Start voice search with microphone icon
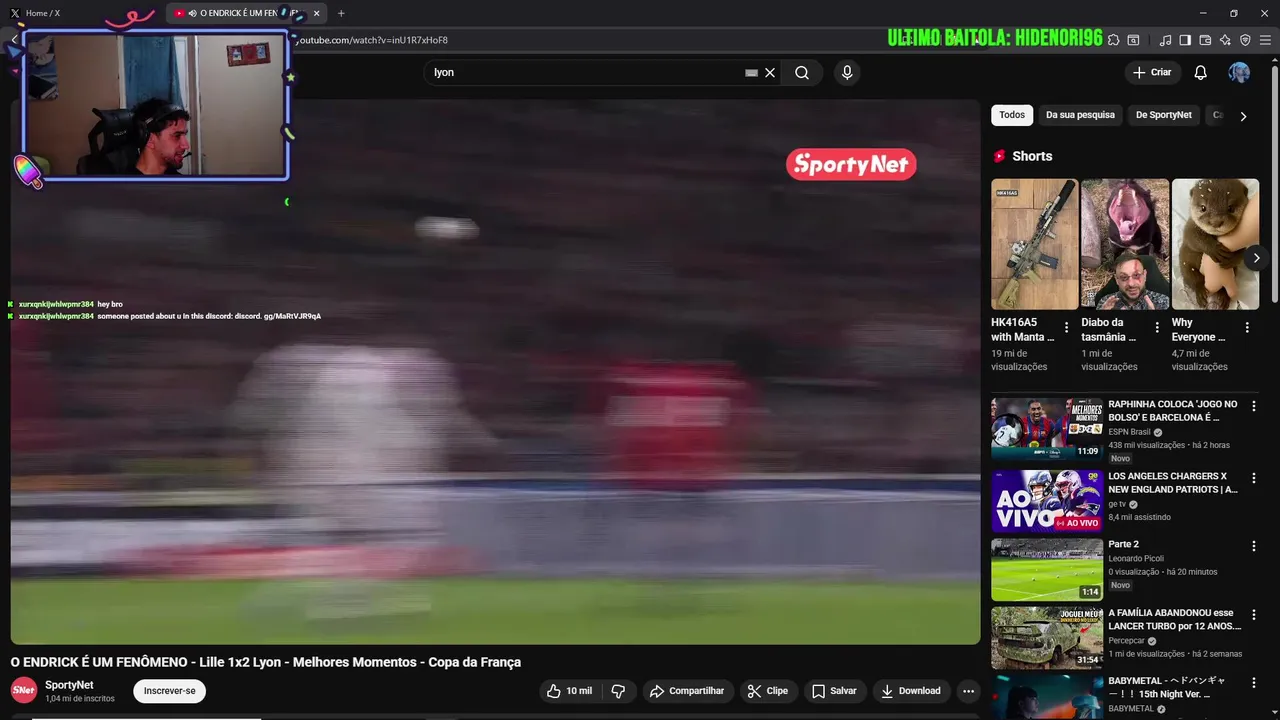The width and height of the screenshot is (1280, 720). (x=847, y=72)
